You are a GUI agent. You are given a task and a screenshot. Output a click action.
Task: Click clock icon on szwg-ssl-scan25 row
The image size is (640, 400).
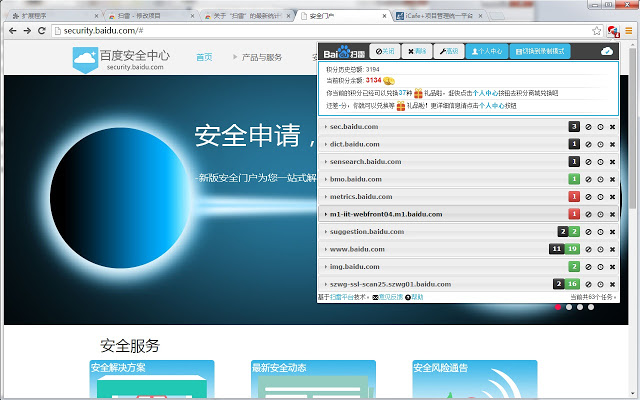(x=600, y=284)
